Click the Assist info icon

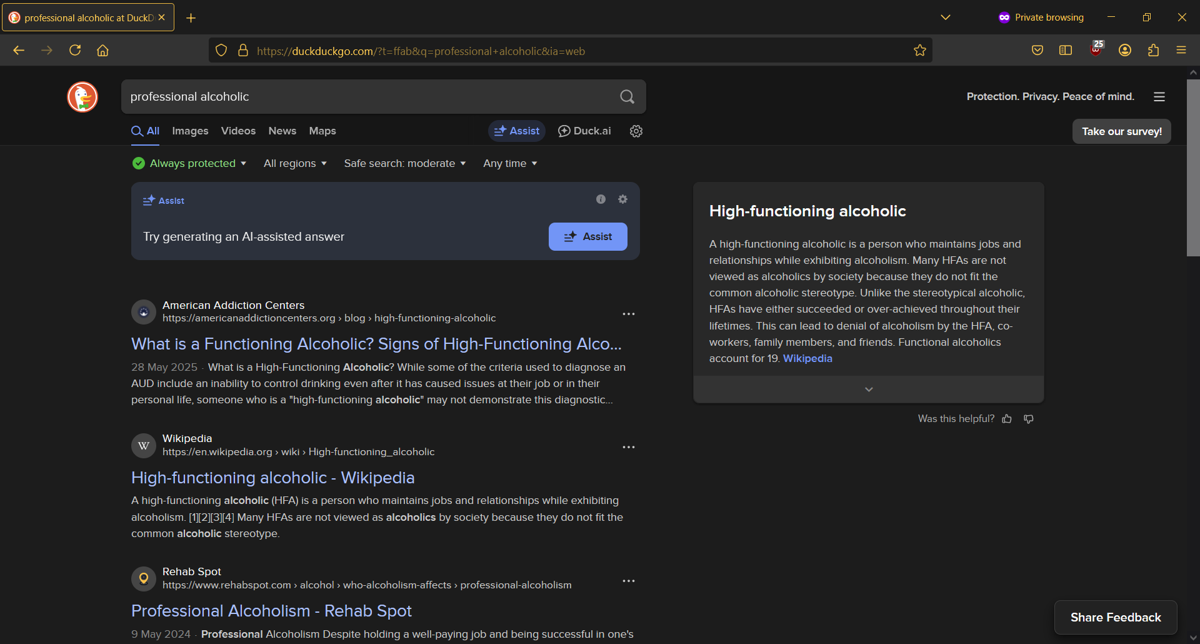pyautogui.click(x=601, y=199)
